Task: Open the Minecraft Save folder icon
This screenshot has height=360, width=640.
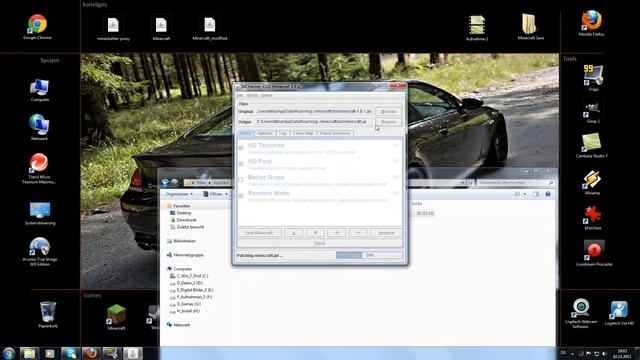Action: coord(531,27)
